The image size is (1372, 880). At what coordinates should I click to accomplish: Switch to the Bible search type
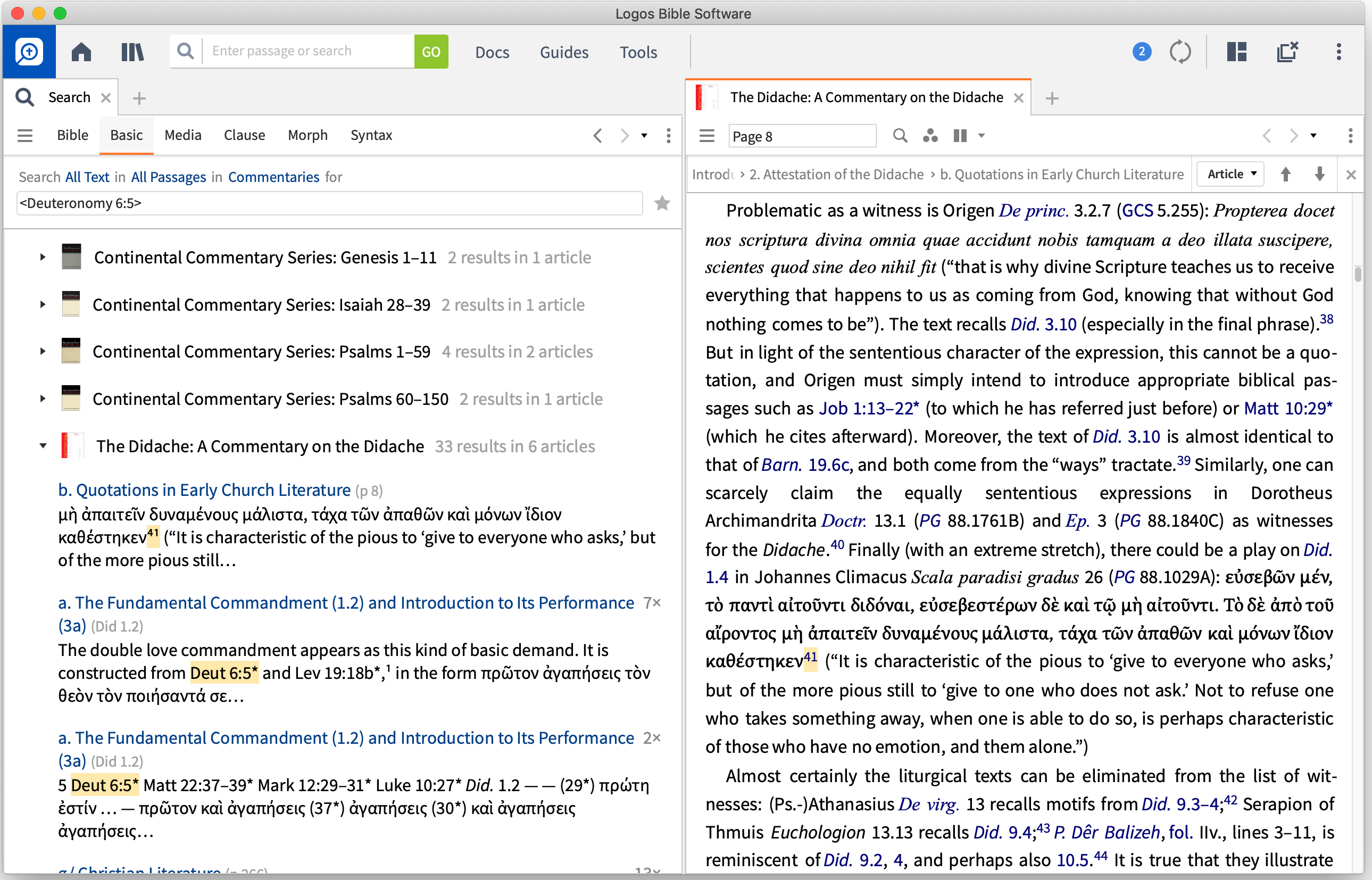[x=72, y=136]
